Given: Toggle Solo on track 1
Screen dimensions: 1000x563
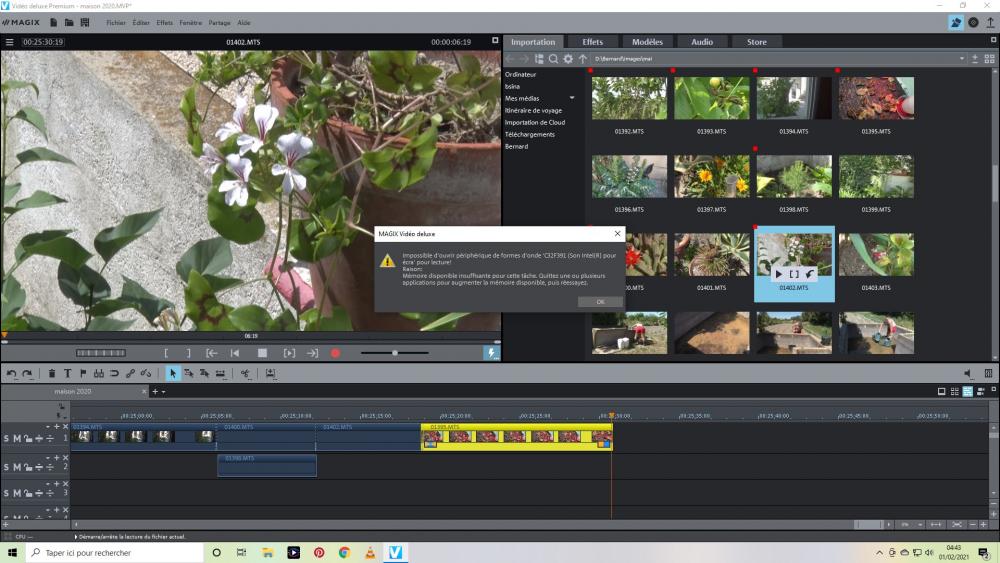Looking at the screenshot, I should tap(6, 438).
